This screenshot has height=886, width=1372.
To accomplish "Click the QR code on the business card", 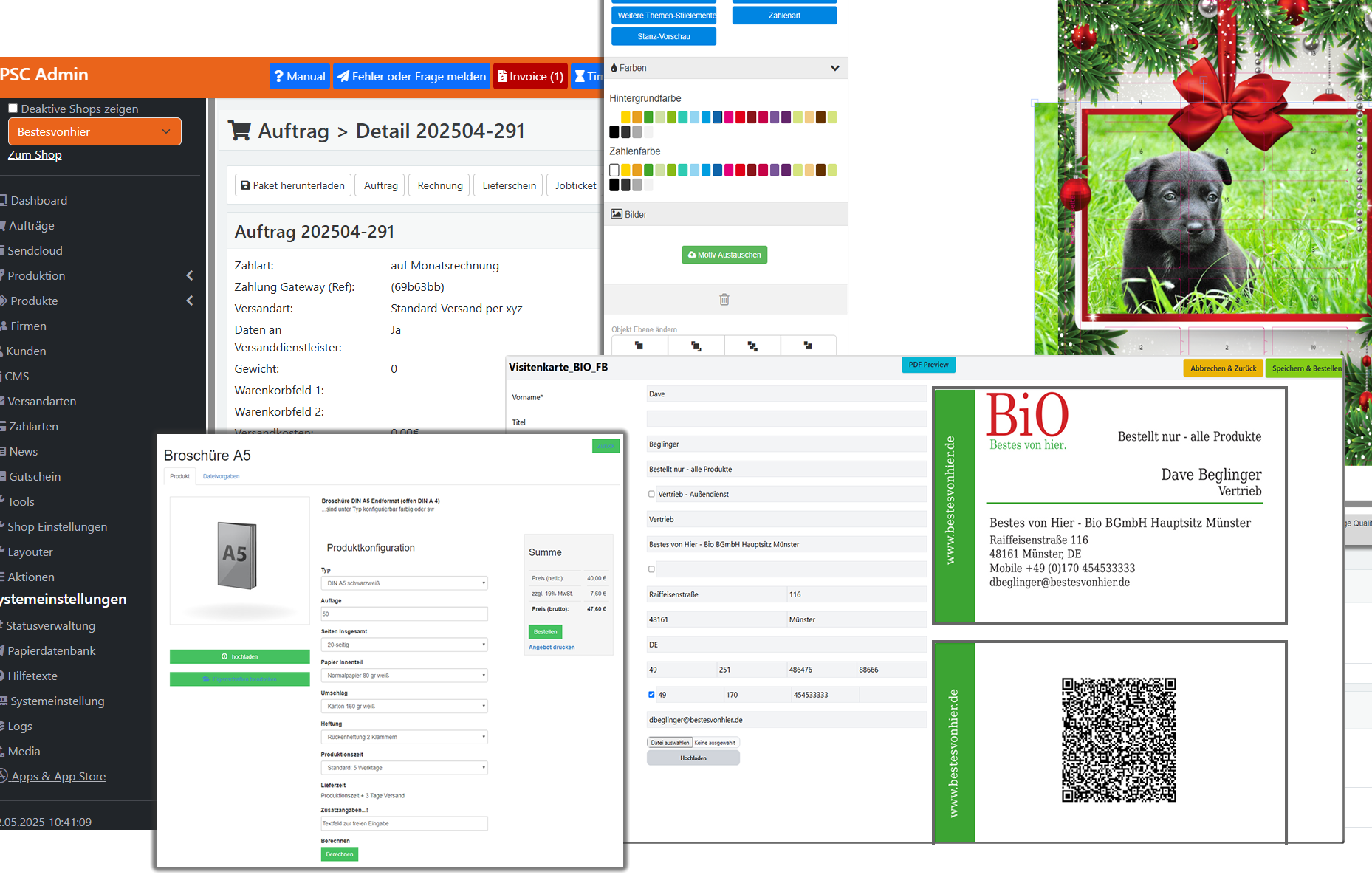I will [1118, 740].
